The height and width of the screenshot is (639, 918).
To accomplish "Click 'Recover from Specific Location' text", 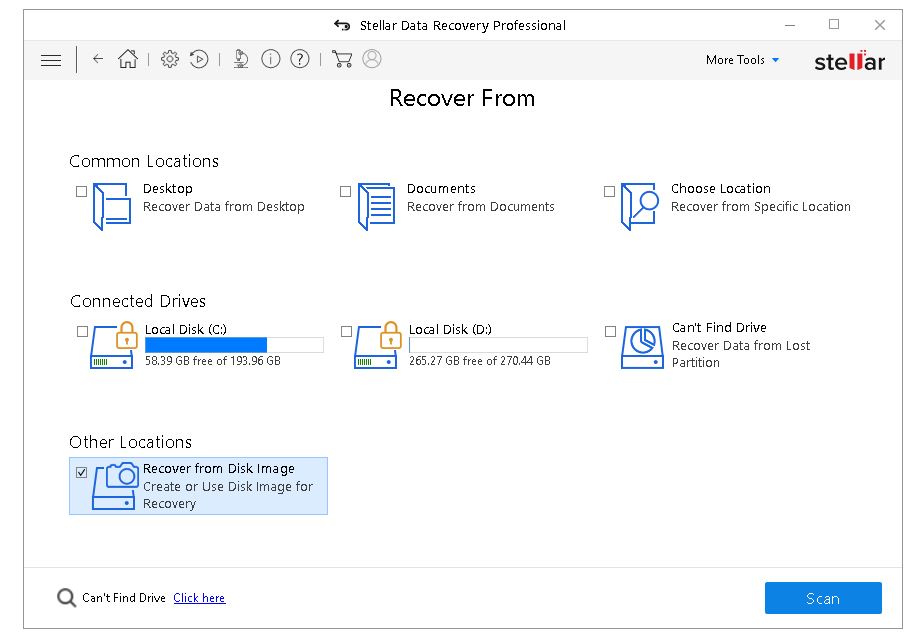I will pyautogui.click(x=761, y=207).
